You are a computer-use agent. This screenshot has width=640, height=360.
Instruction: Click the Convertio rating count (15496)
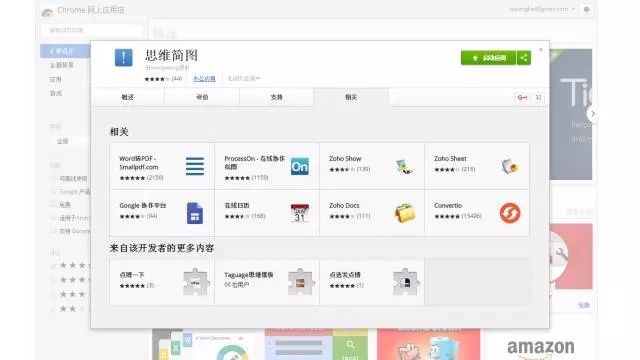(x=471, y=216)
